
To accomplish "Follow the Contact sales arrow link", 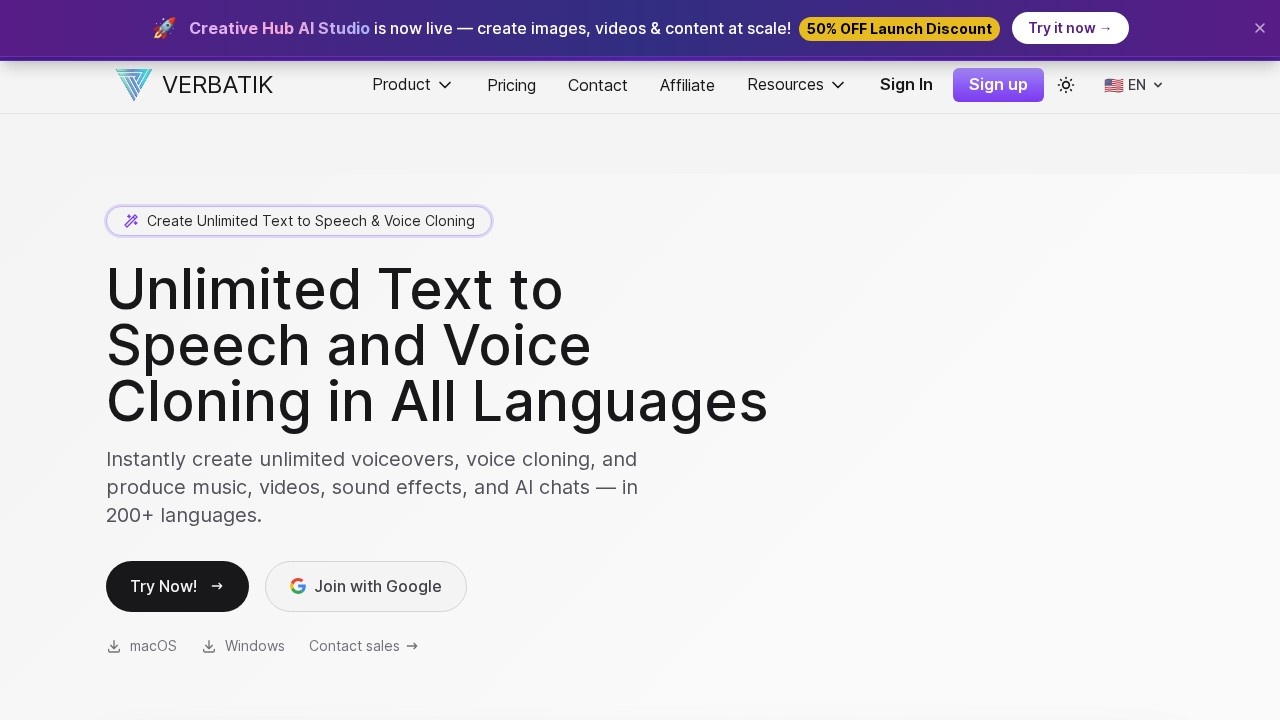I will pos(363,646).
